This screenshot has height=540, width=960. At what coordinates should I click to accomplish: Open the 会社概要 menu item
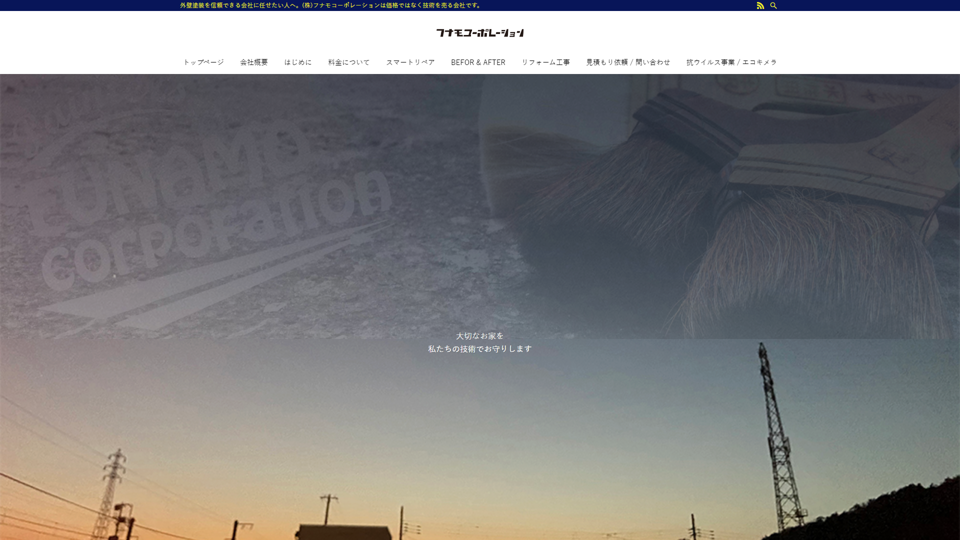coord(254,62)
